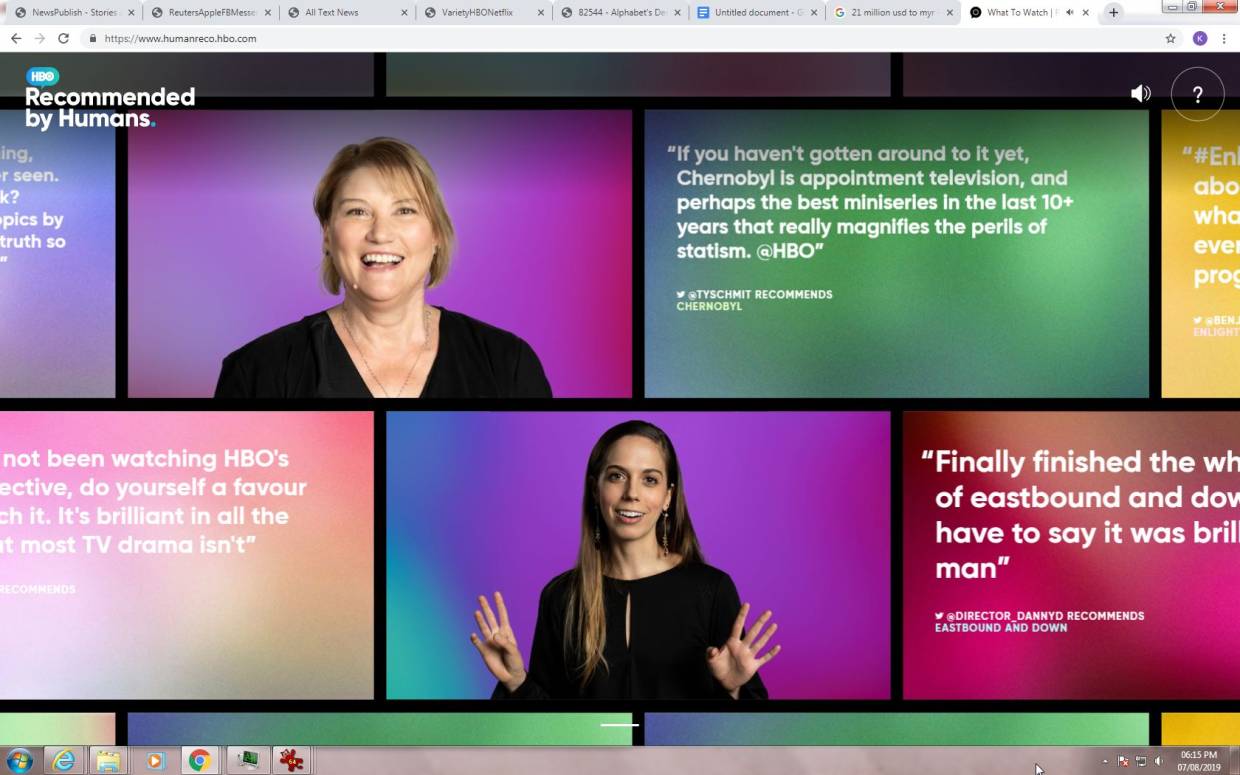This screenshot has height=775, width=1240.
Task: Open the network tray icon
Action: [1141, 761]
